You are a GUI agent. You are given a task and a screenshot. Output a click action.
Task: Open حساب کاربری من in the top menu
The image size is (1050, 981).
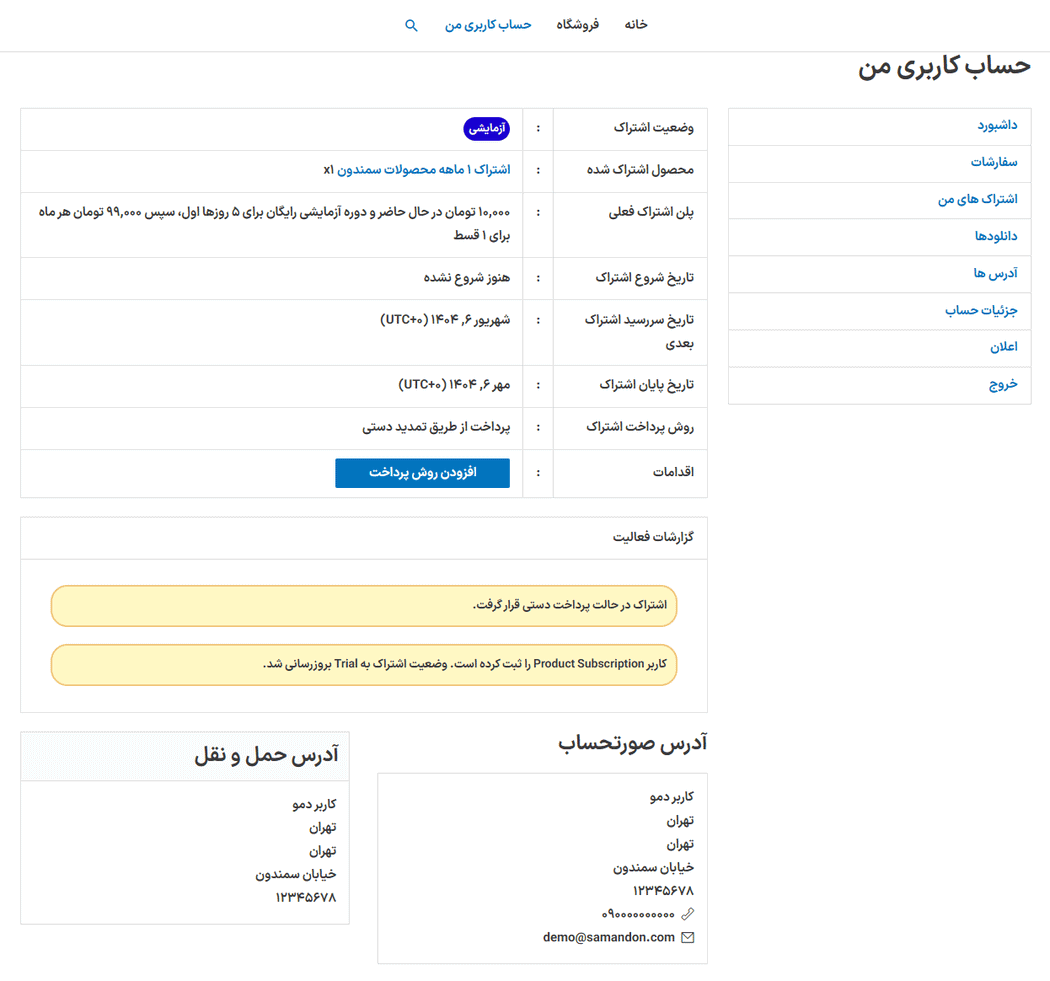[x=488, y=25]
